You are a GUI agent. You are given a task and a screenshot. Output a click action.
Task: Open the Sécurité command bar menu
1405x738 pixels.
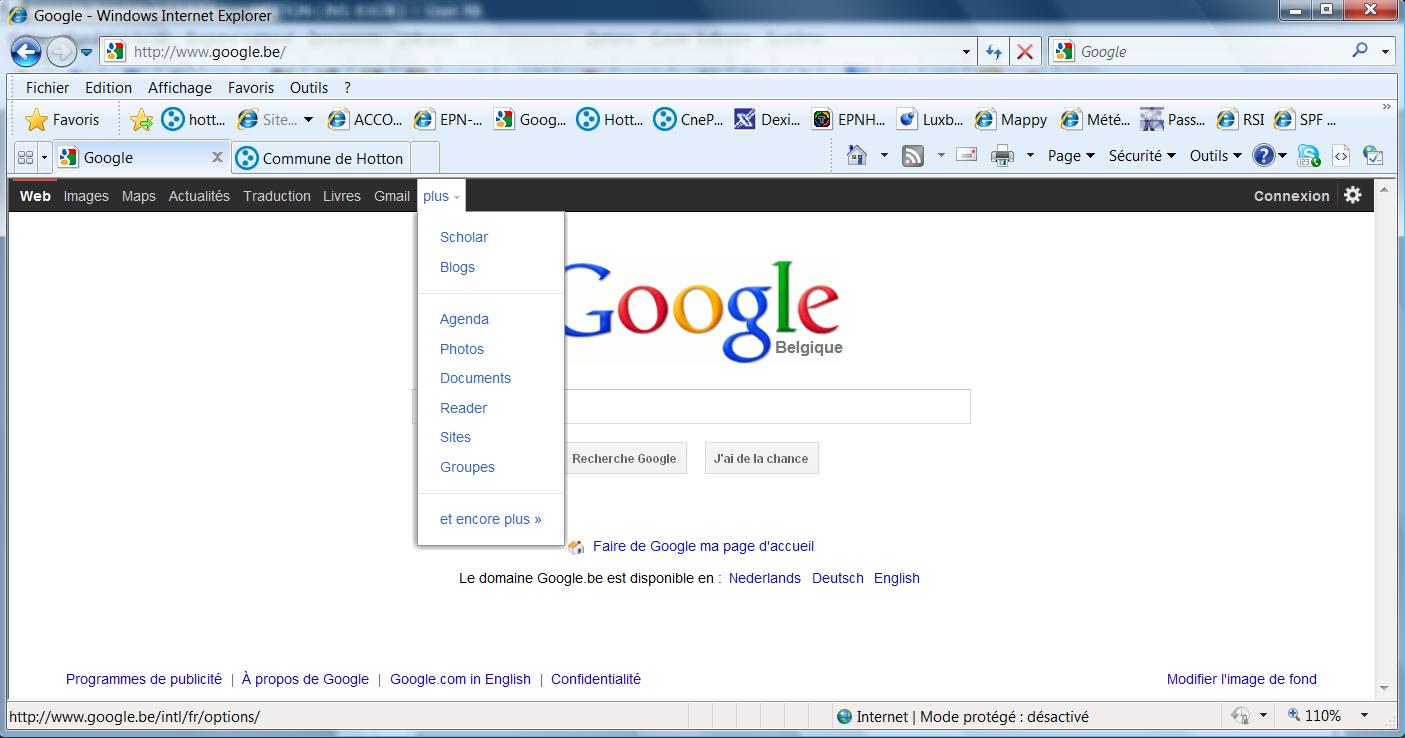1142,156
